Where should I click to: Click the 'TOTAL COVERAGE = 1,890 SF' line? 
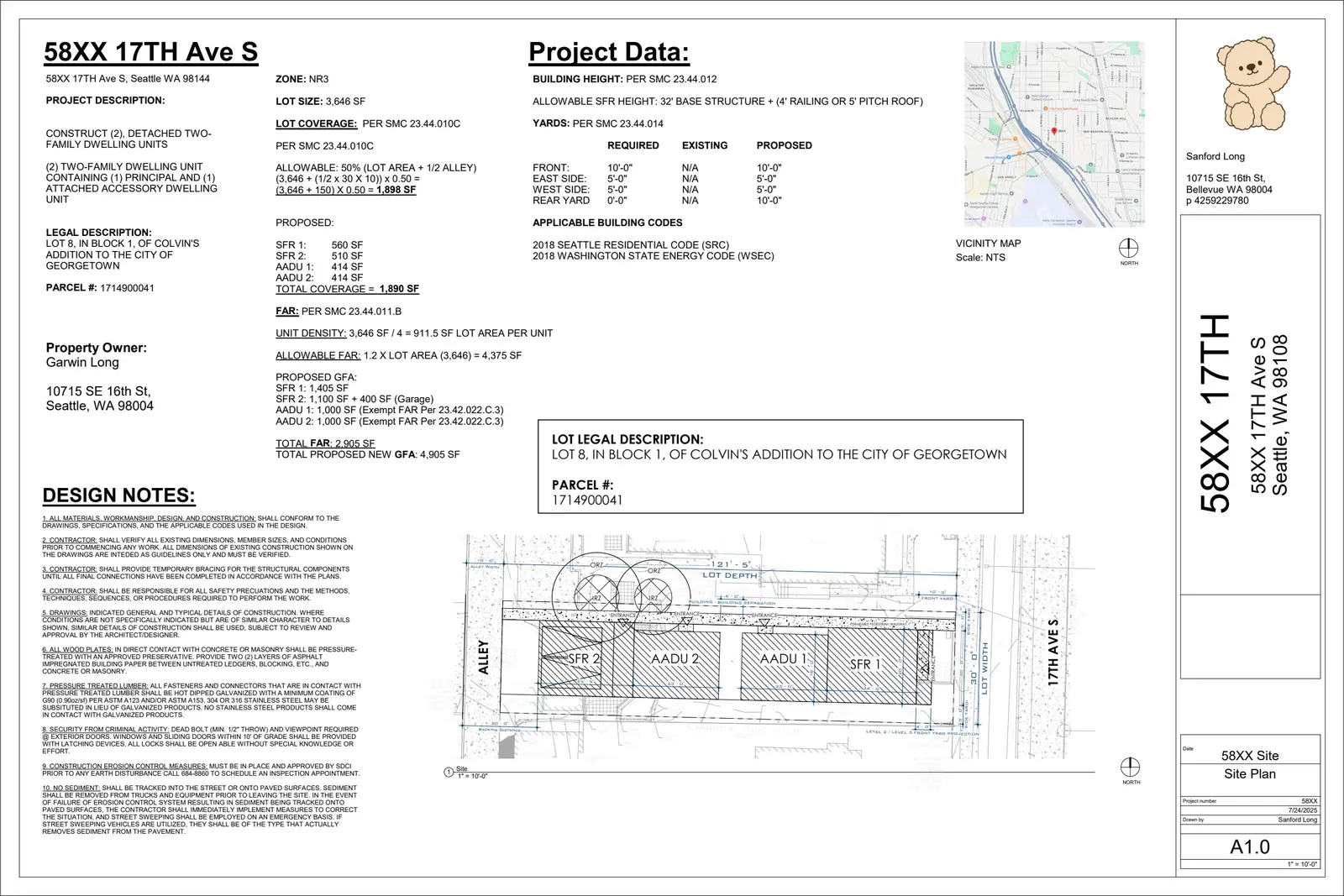pyautogui.click(x=347, y=289)
